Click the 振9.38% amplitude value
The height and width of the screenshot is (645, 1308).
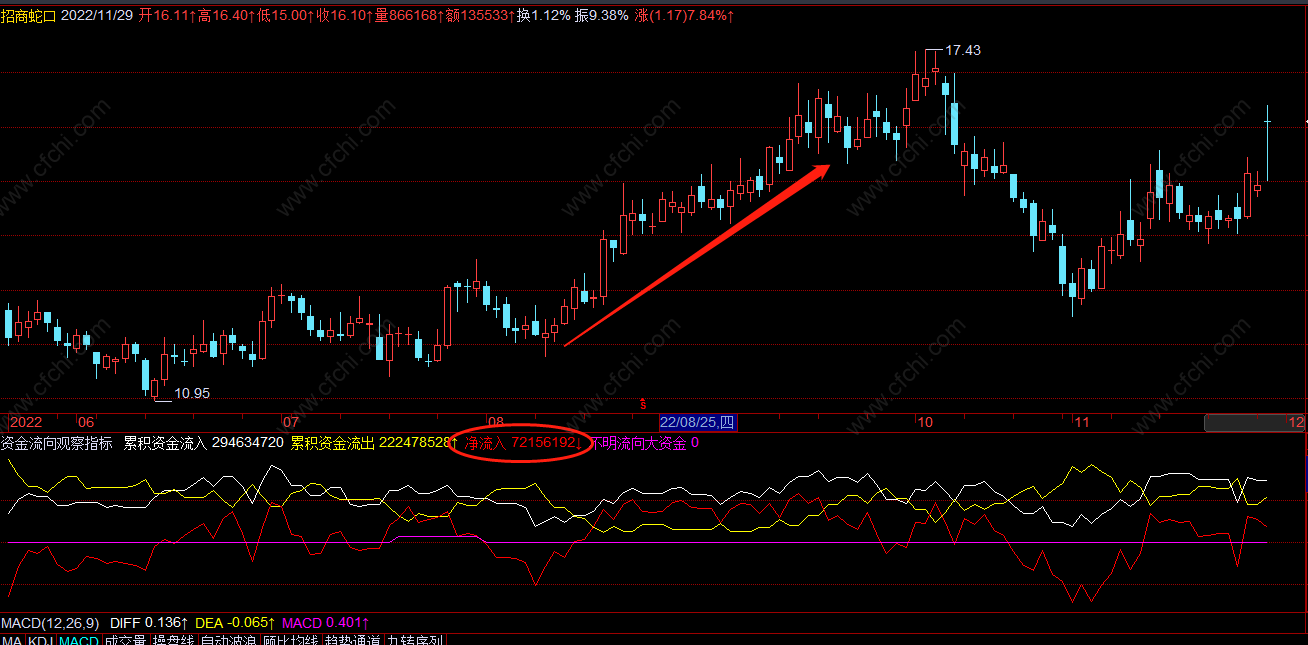(x=603, y=16)
